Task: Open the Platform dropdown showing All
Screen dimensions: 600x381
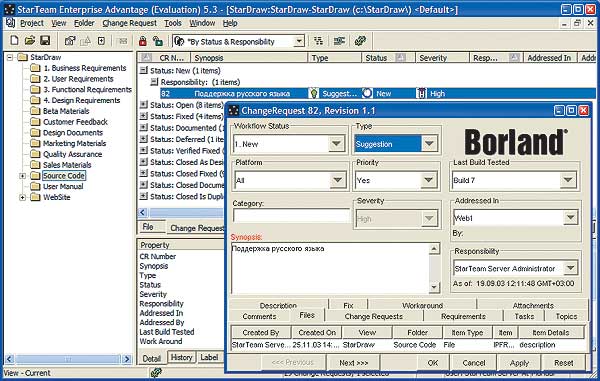Action: click(338, 180)
